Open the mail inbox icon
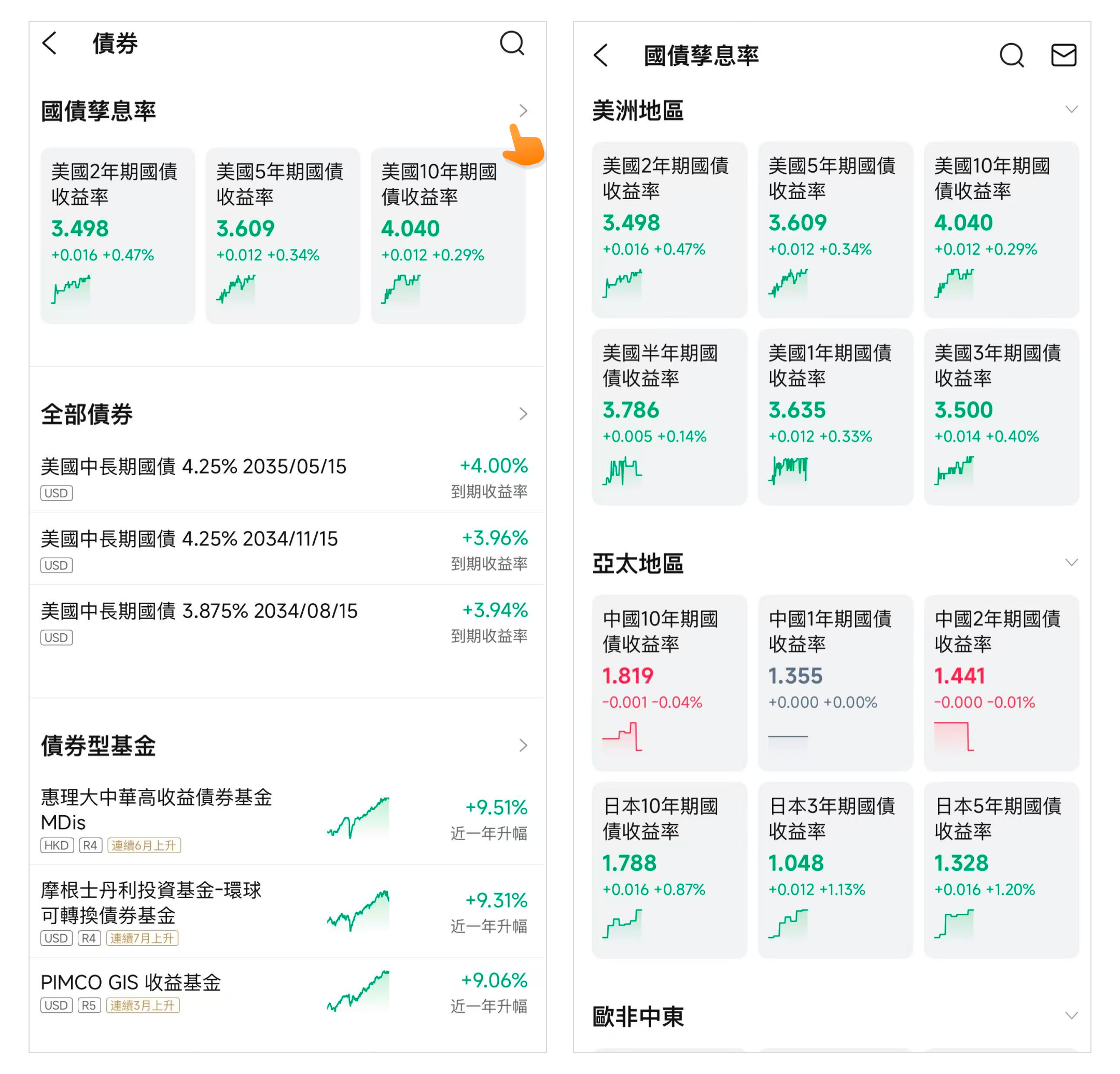1120x1074 pixels. click(1063, 55)
